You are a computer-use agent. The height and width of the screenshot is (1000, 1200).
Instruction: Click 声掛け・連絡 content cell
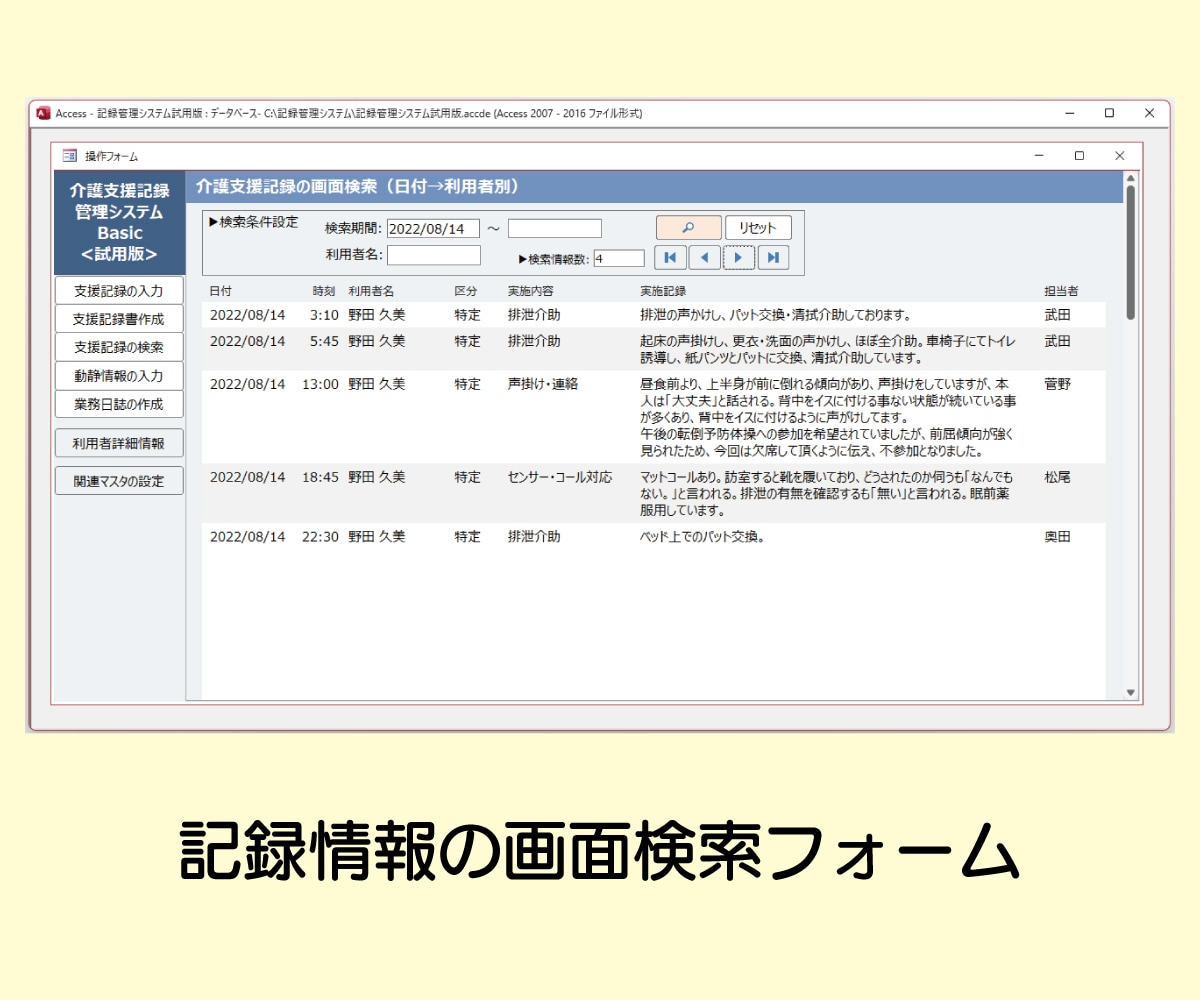coord(543,384)
